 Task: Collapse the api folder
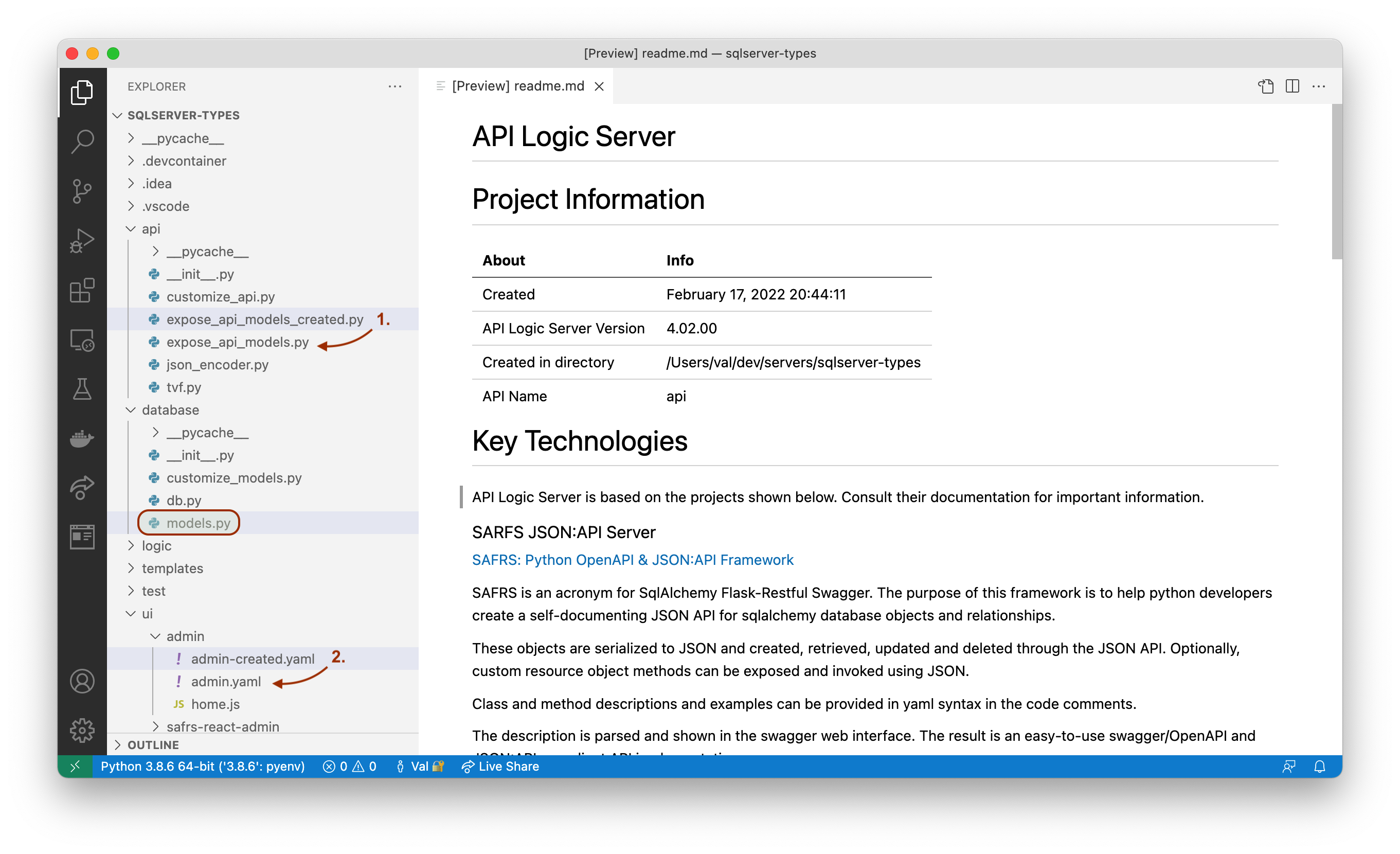tap(262, 228)
